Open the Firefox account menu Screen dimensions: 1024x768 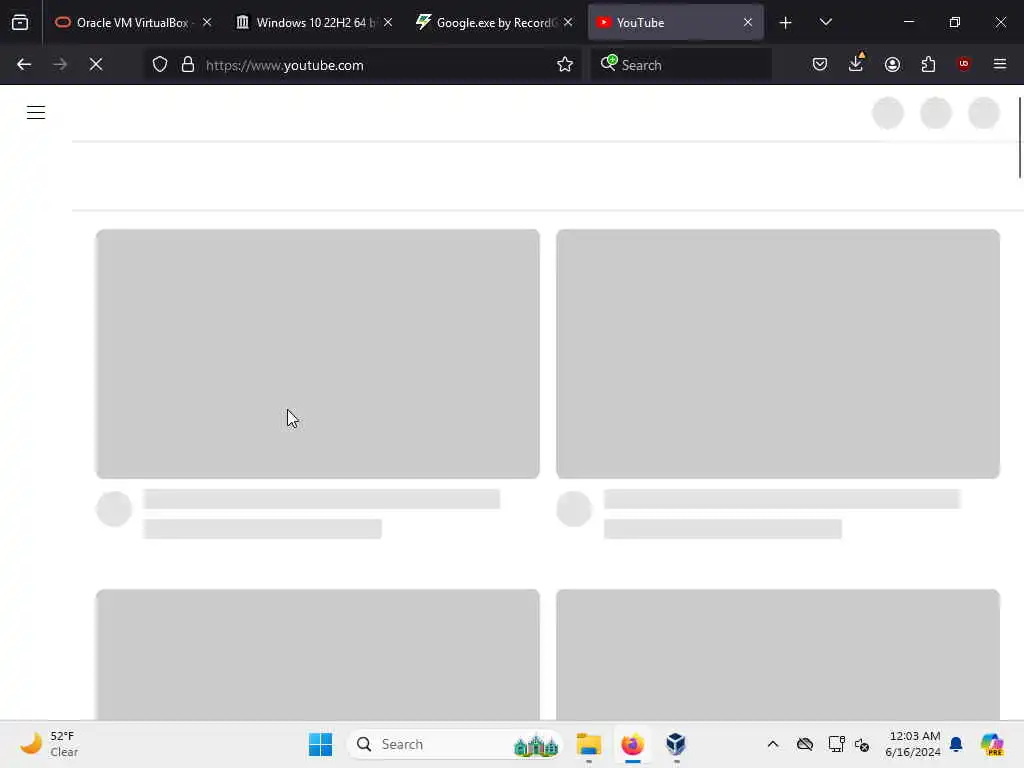[x=893, y=65]
